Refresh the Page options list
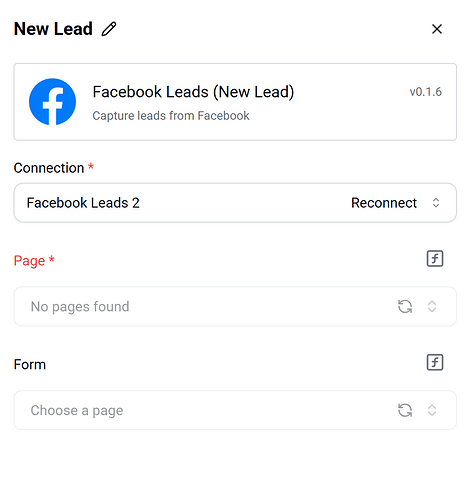The image size is (466, 500). tap(405, 306)
